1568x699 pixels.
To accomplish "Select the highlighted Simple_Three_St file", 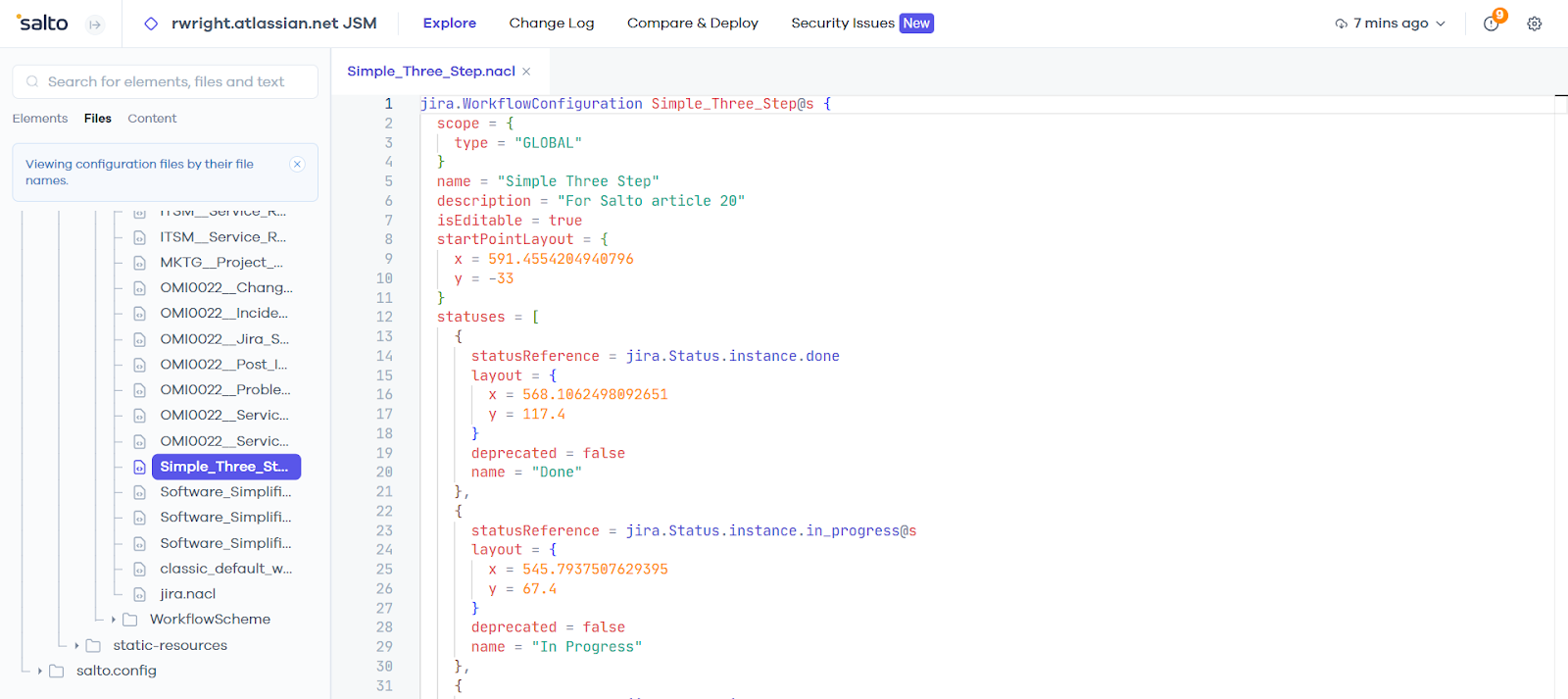I will click(226, 467).
